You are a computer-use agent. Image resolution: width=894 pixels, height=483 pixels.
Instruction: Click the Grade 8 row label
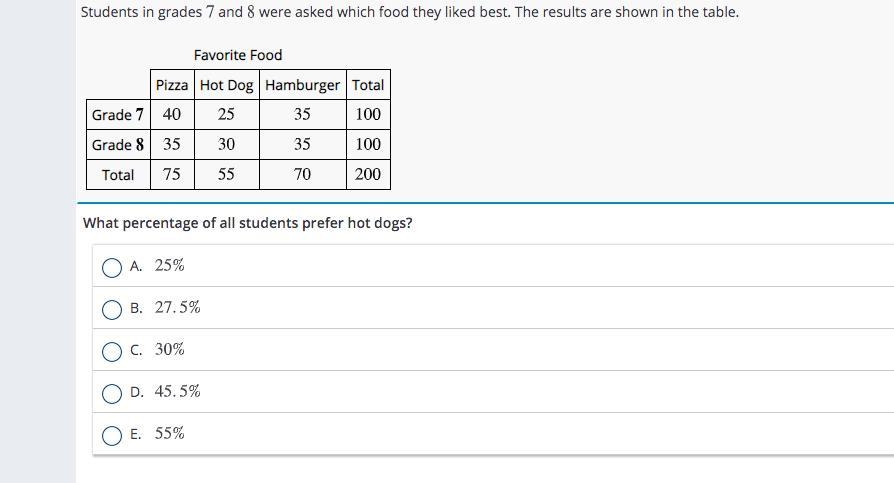pos(118,145)
